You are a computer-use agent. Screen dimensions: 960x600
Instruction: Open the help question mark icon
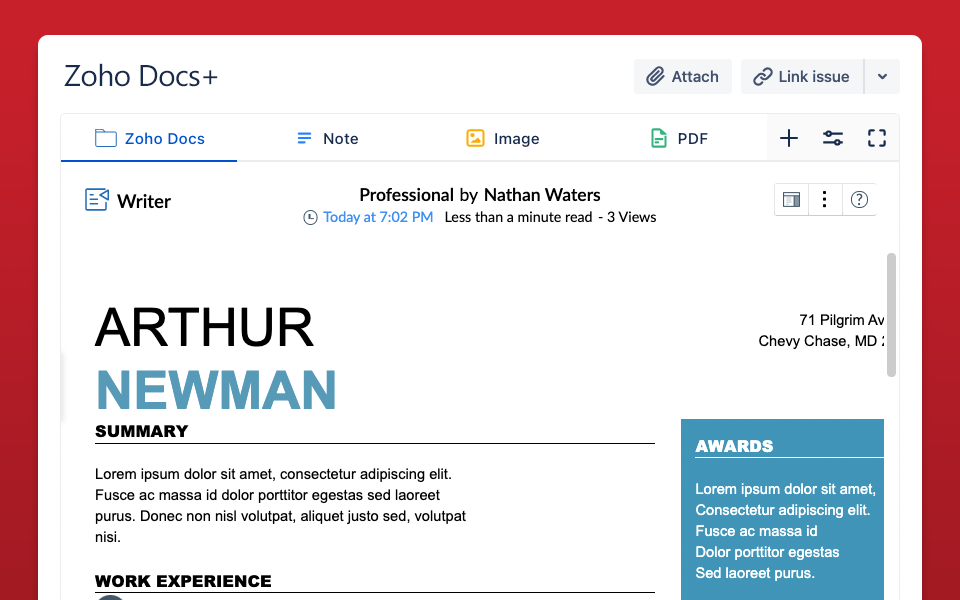pyautogui.click(x=859, y=200)
